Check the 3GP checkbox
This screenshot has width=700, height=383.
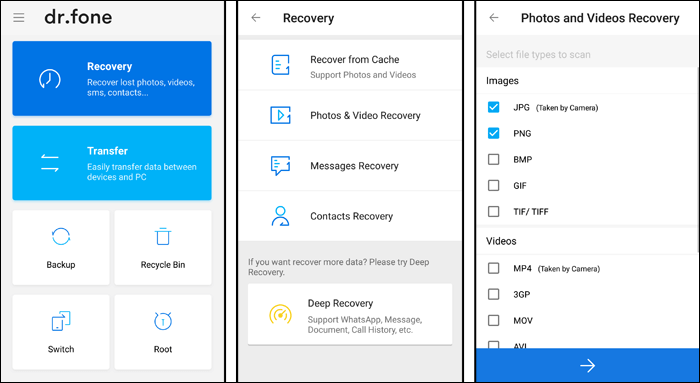pyautogui.click(x=493, y=294)
